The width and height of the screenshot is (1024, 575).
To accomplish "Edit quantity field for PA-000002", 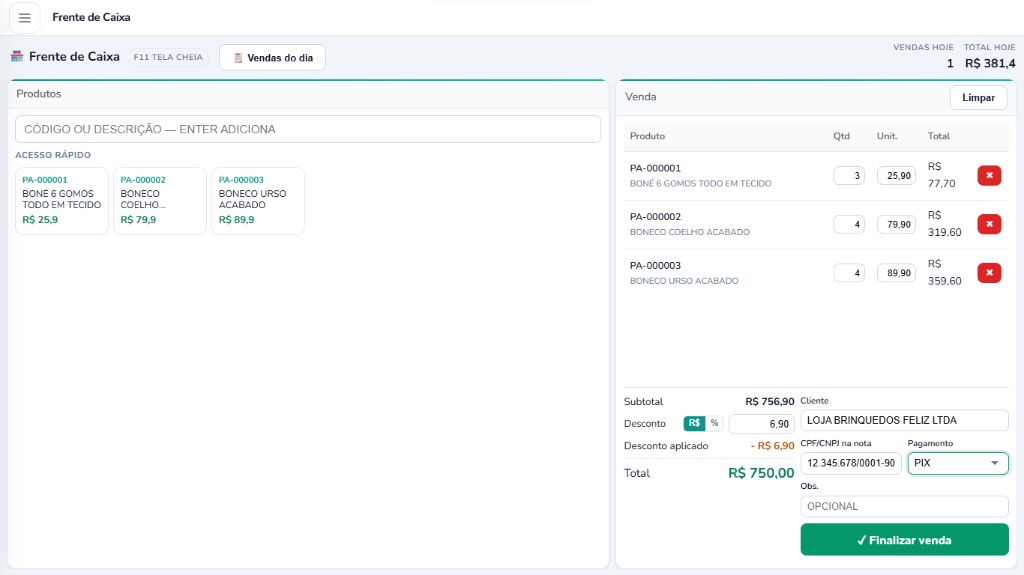I will point(849,224).
